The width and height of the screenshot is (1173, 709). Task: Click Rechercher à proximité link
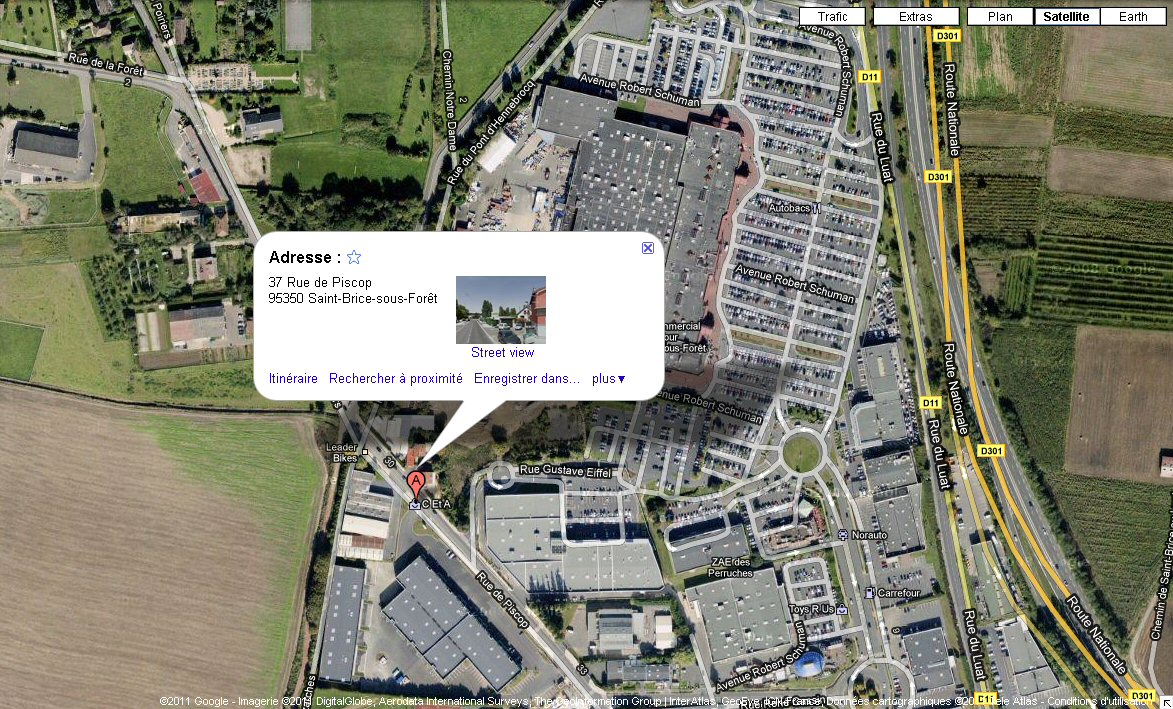coord(396,378)
